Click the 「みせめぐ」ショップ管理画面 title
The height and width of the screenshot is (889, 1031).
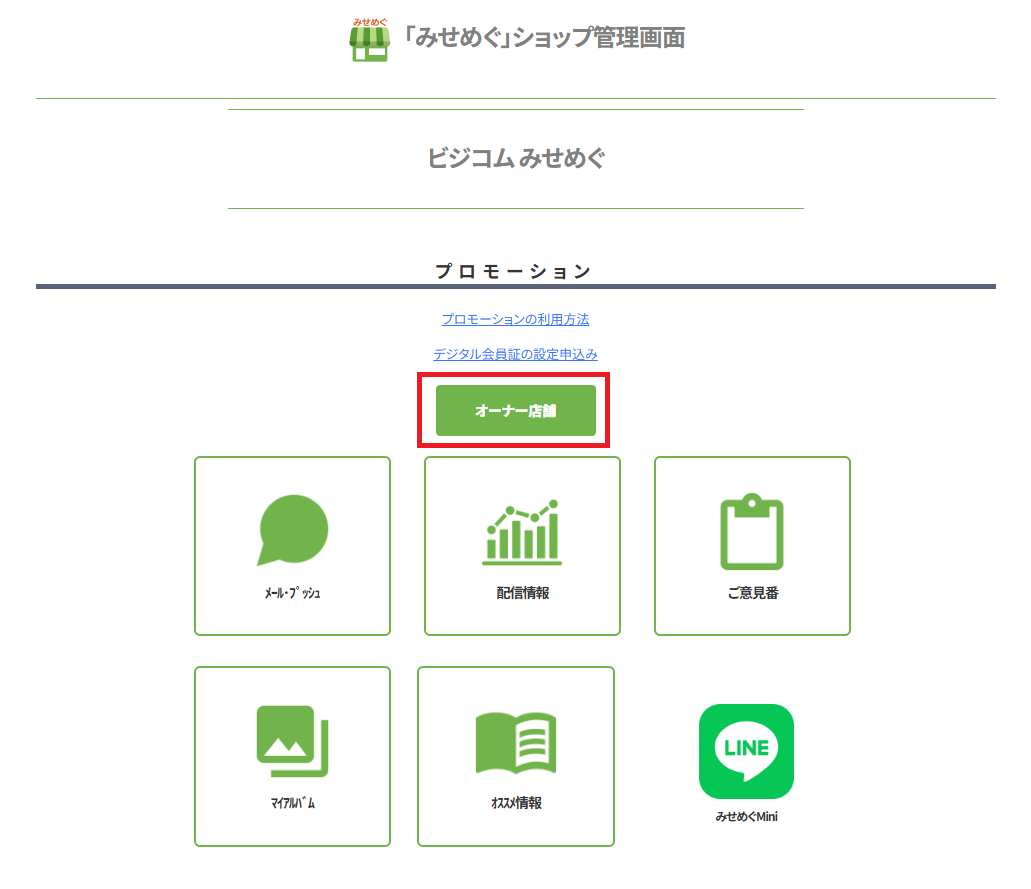(x=544, y=37)
